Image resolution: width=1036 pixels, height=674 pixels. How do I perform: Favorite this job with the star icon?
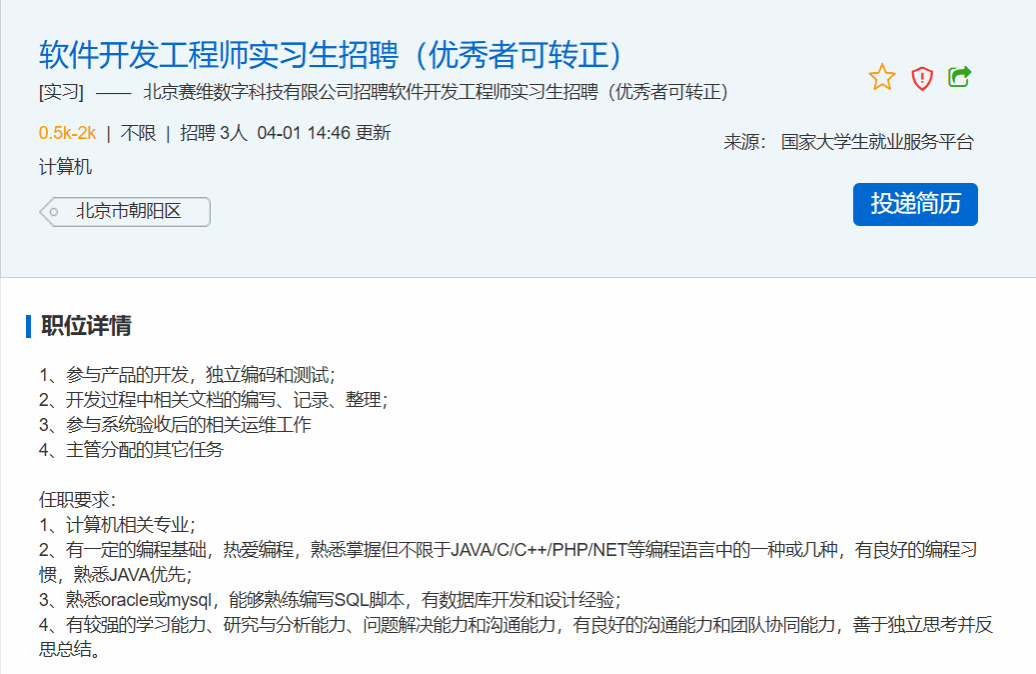882,77
